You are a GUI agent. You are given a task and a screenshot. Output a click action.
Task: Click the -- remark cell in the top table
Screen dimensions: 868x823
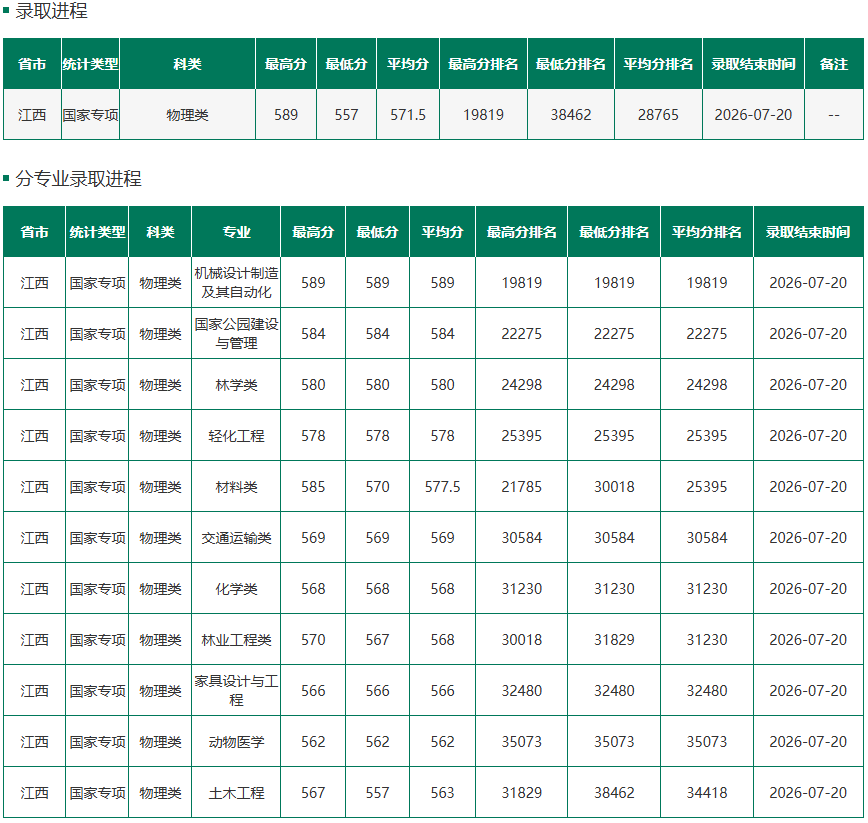point(834,115)
